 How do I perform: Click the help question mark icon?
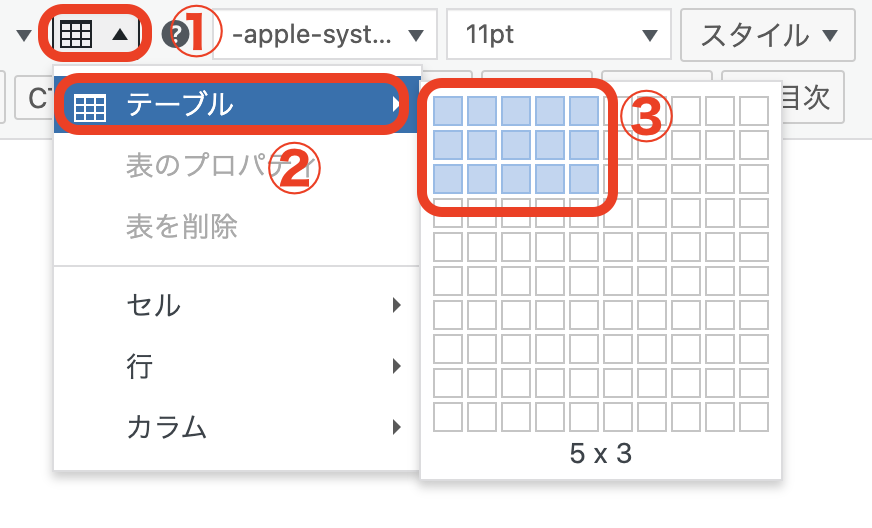pos(176,36)
